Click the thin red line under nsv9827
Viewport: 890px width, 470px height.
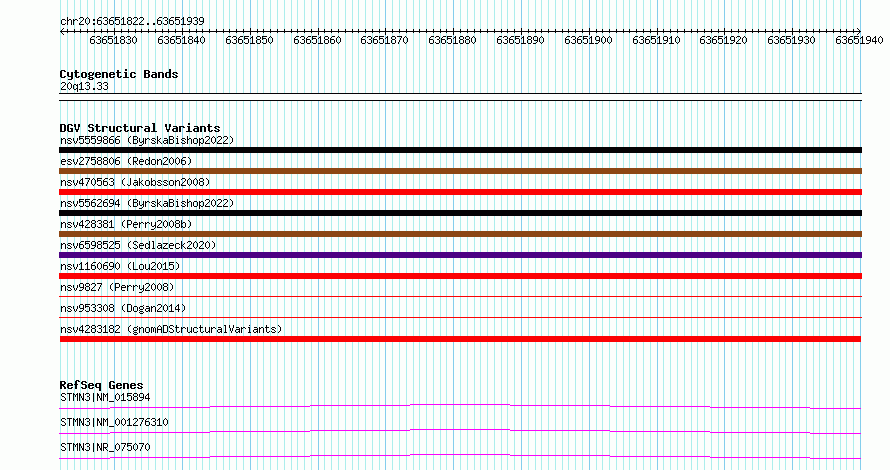tap(460, 296)
